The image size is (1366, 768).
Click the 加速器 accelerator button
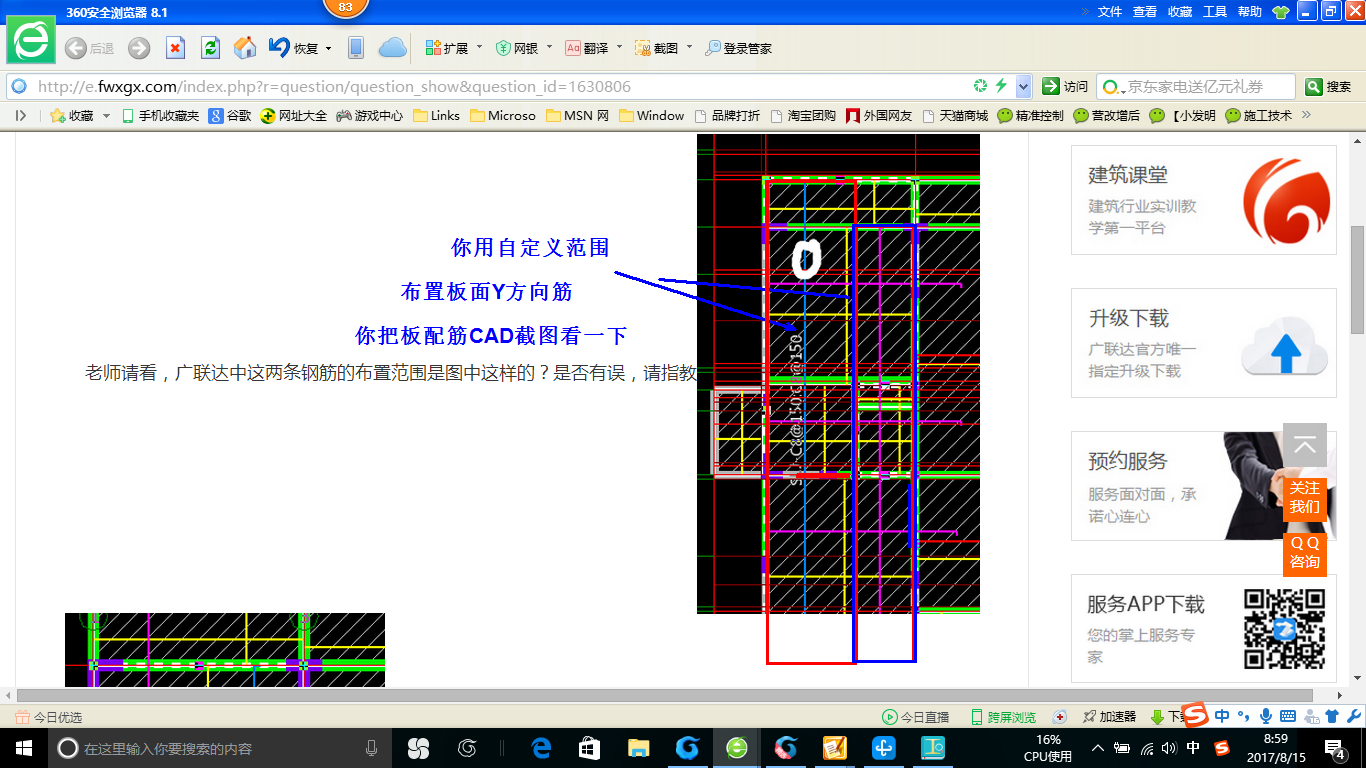click(1108, 717)
